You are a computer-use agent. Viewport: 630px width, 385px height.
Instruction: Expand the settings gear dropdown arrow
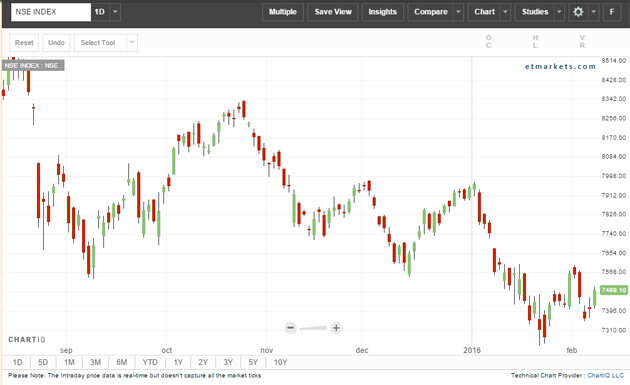click(x=593, y=12)
